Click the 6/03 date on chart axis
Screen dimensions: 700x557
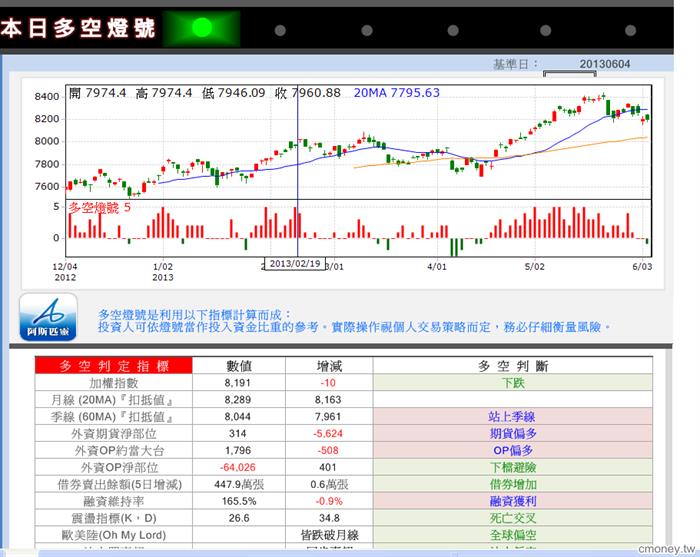tap(642, 267)
